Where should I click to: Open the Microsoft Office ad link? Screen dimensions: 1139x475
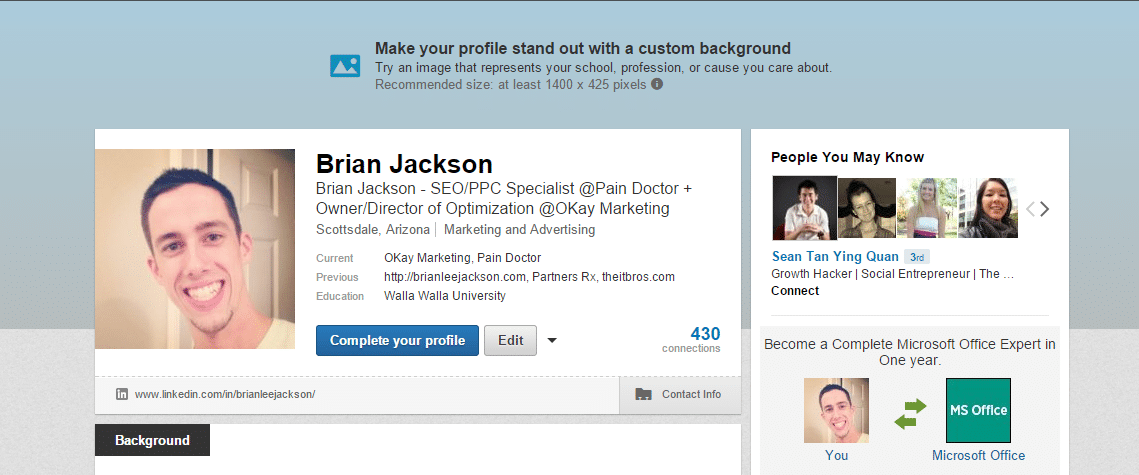pos(978,455)
